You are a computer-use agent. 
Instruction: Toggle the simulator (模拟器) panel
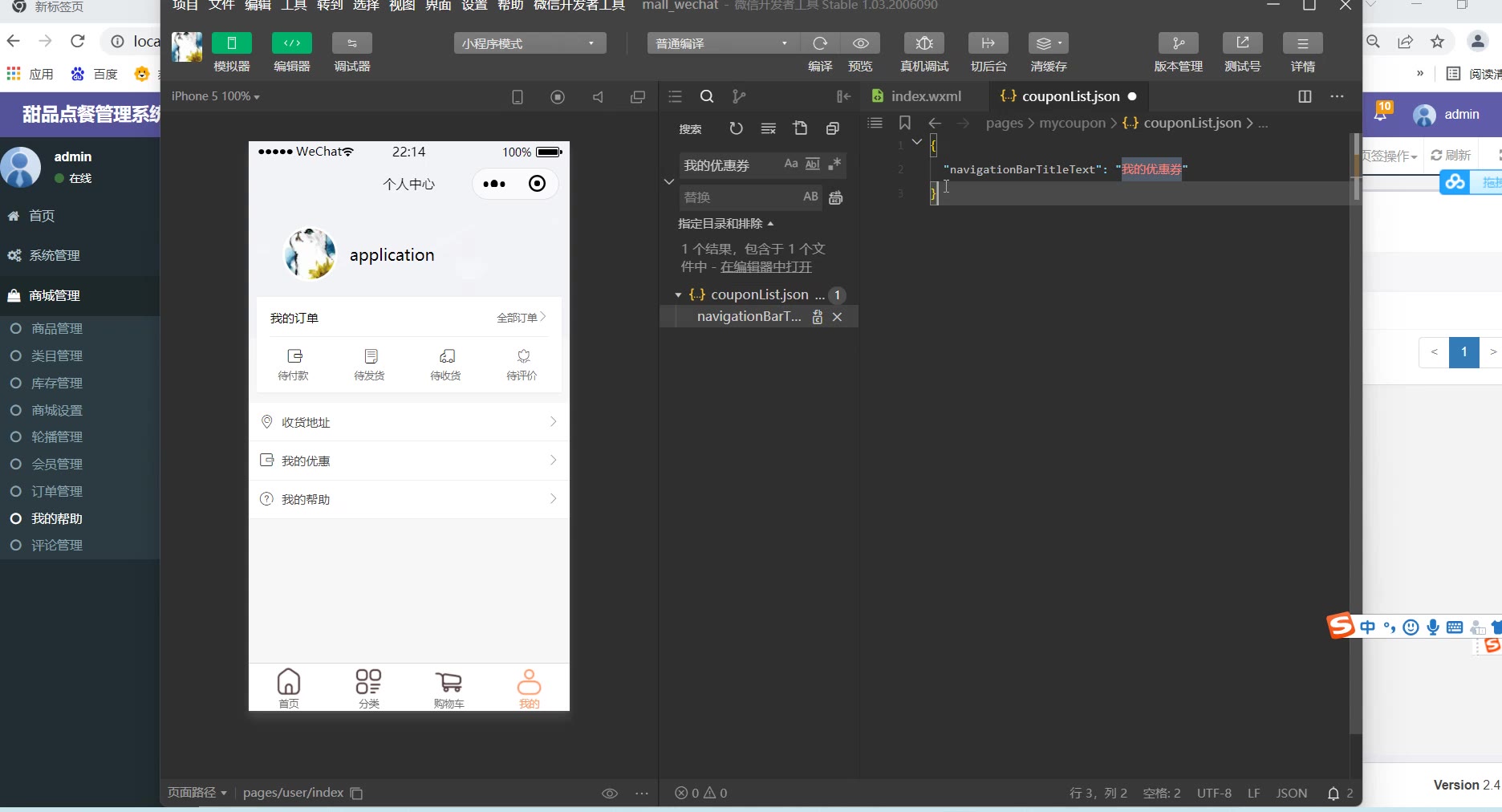click(x=232, y=43)
